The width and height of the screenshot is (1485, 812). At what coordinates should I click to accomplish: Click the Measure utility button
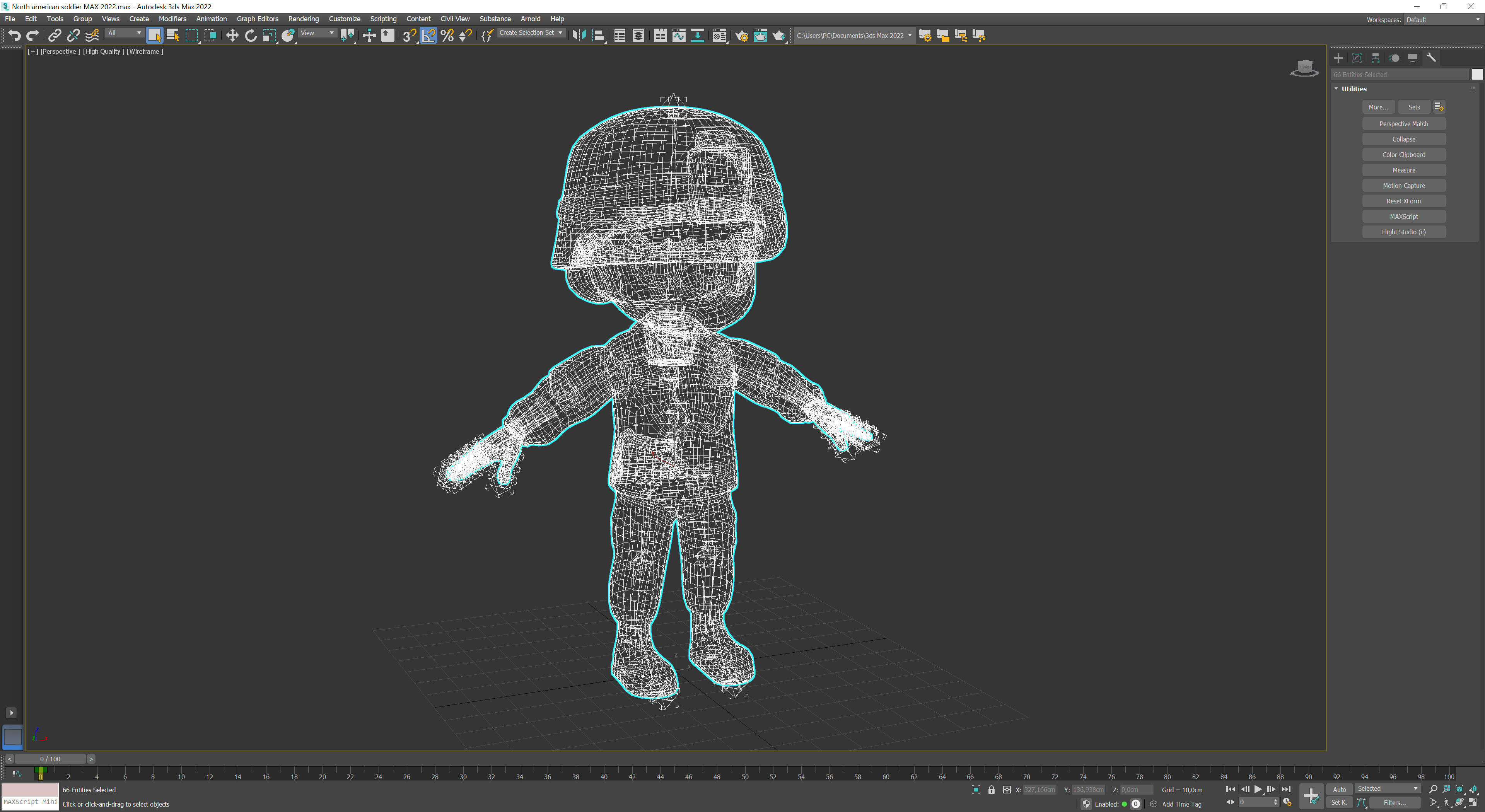pos(1403,171)
